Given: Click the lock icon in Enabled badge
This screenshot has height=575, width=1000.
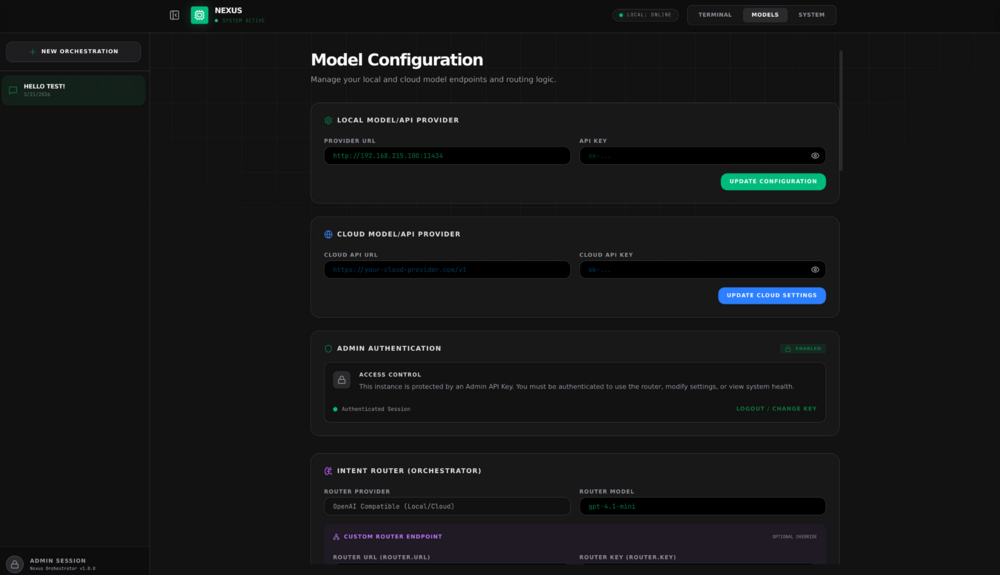Looking at the screenshot, I should pos(788,349).
